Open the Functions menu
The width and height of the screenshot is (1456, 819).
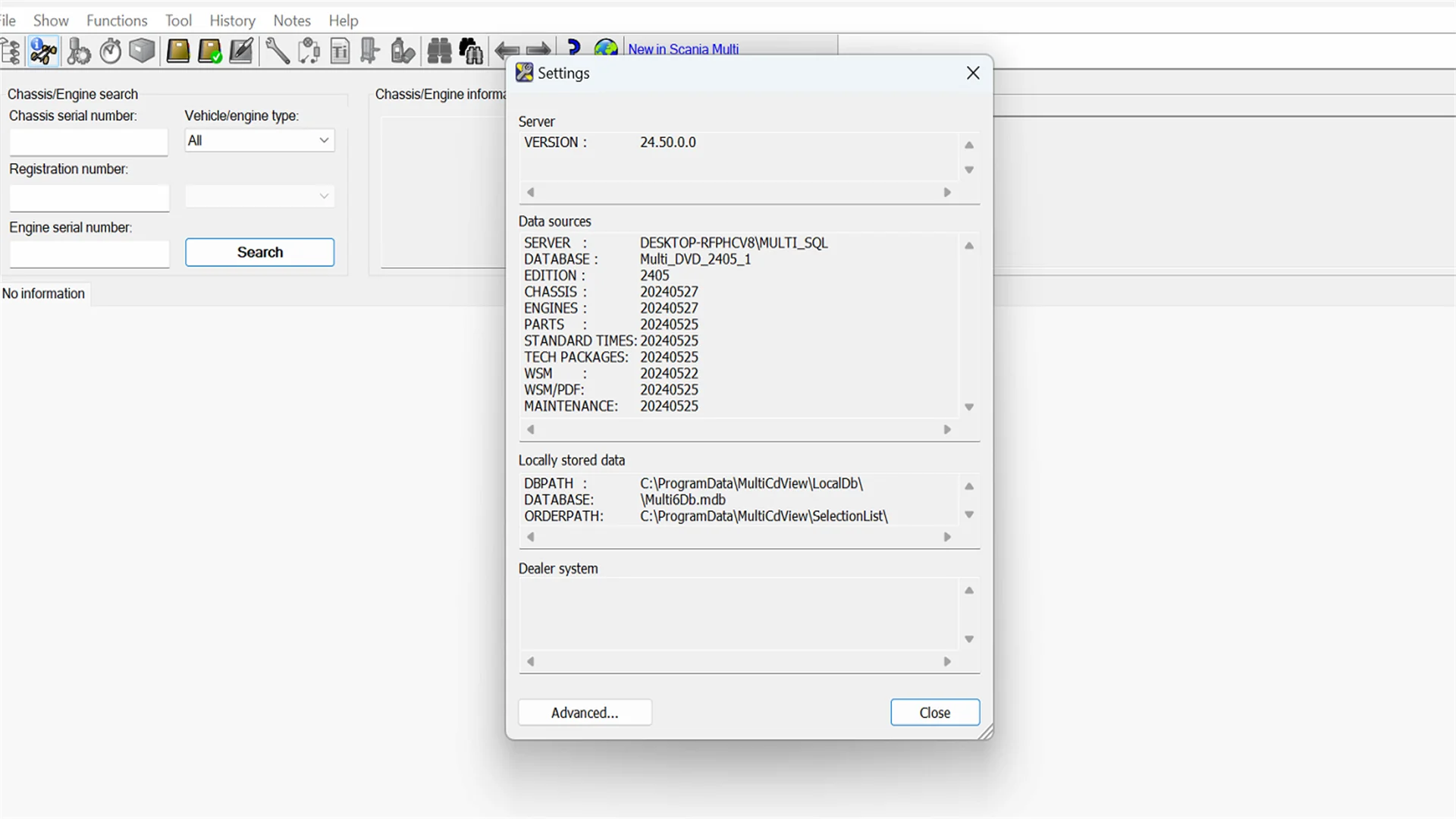[117, 20]
